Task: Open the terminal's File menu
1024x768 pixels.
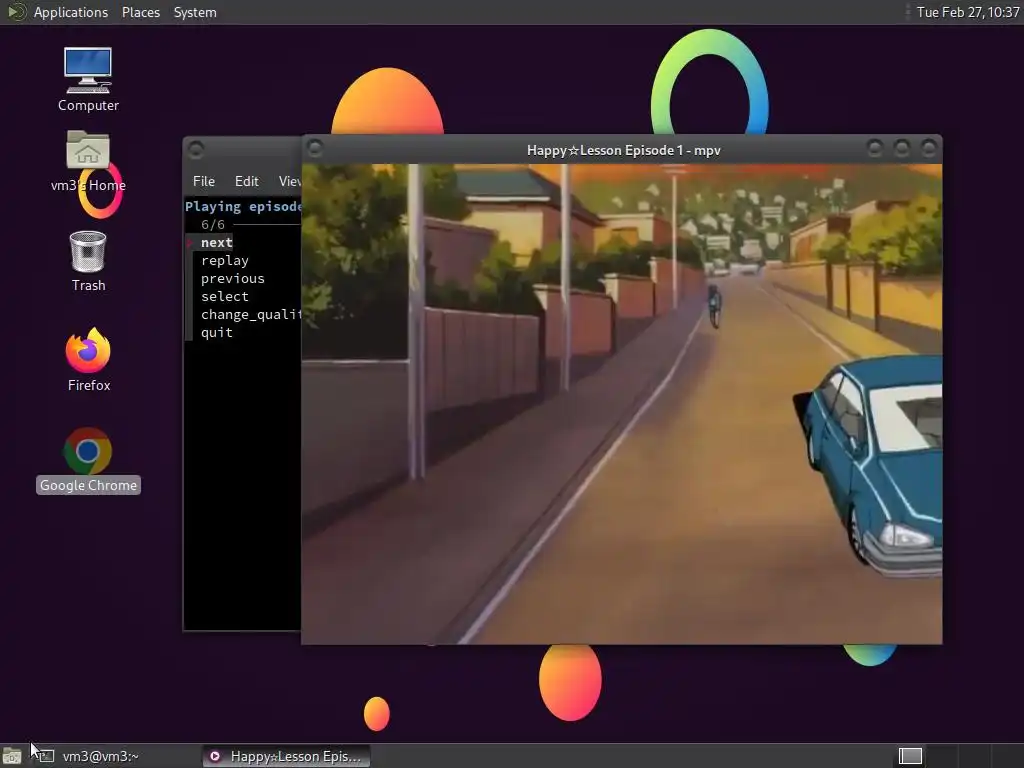Action: coord(204,181)
